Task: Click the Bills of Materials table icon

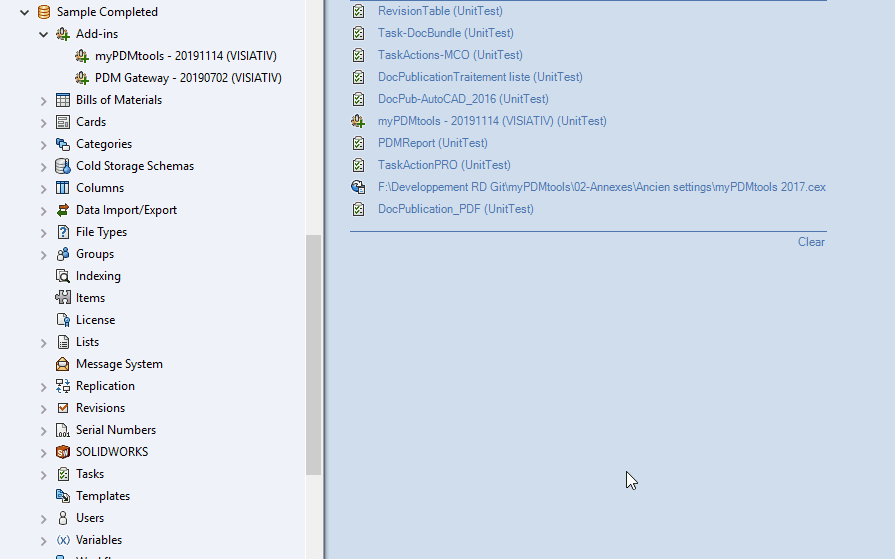Action: (63, 100)
